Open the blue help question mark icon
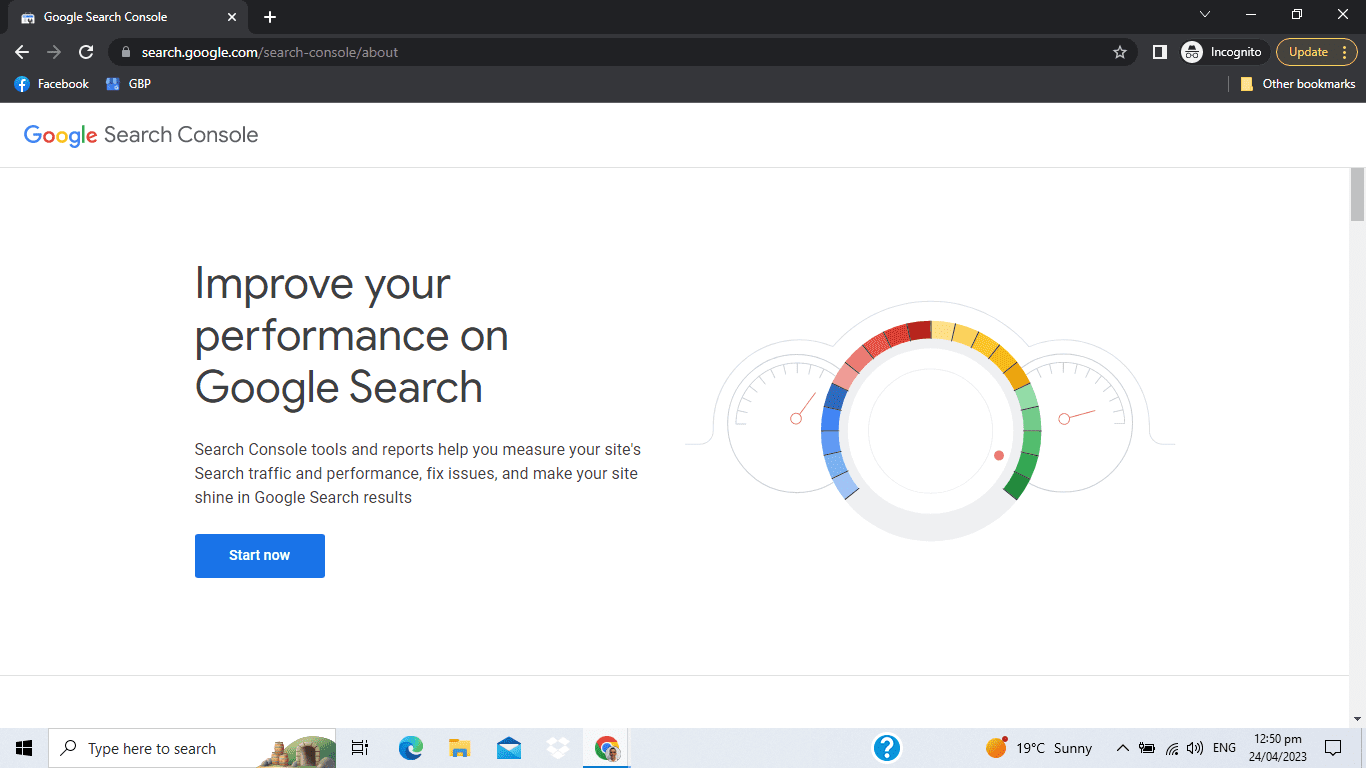This screenshot has height=768, width=1366. click(887, 748)
